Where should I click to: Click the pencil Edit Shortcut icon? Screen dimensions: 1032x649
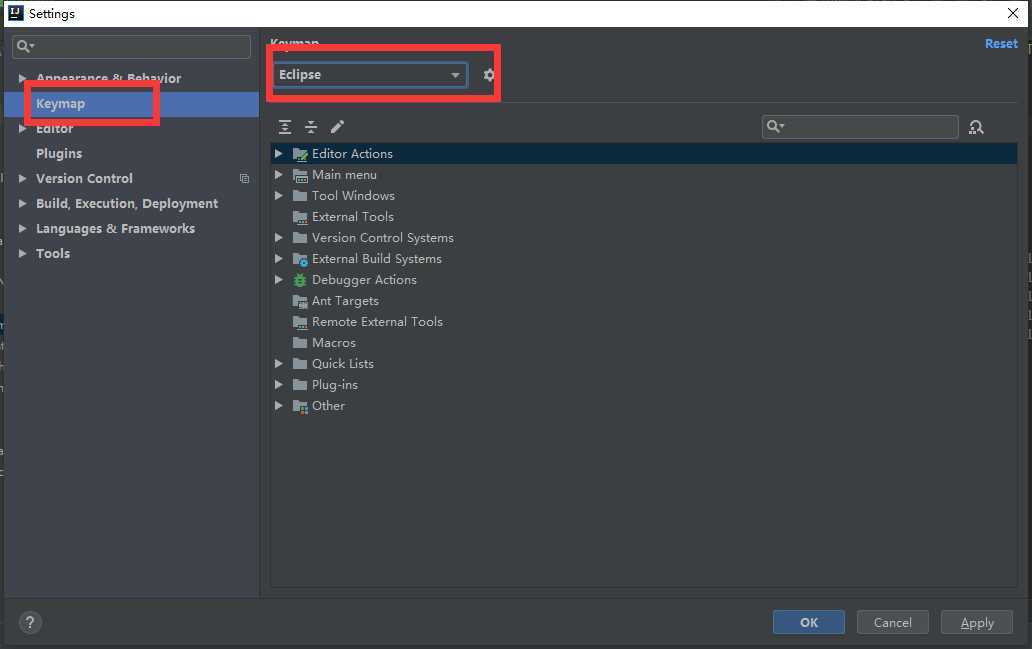(x=337, y=127)
